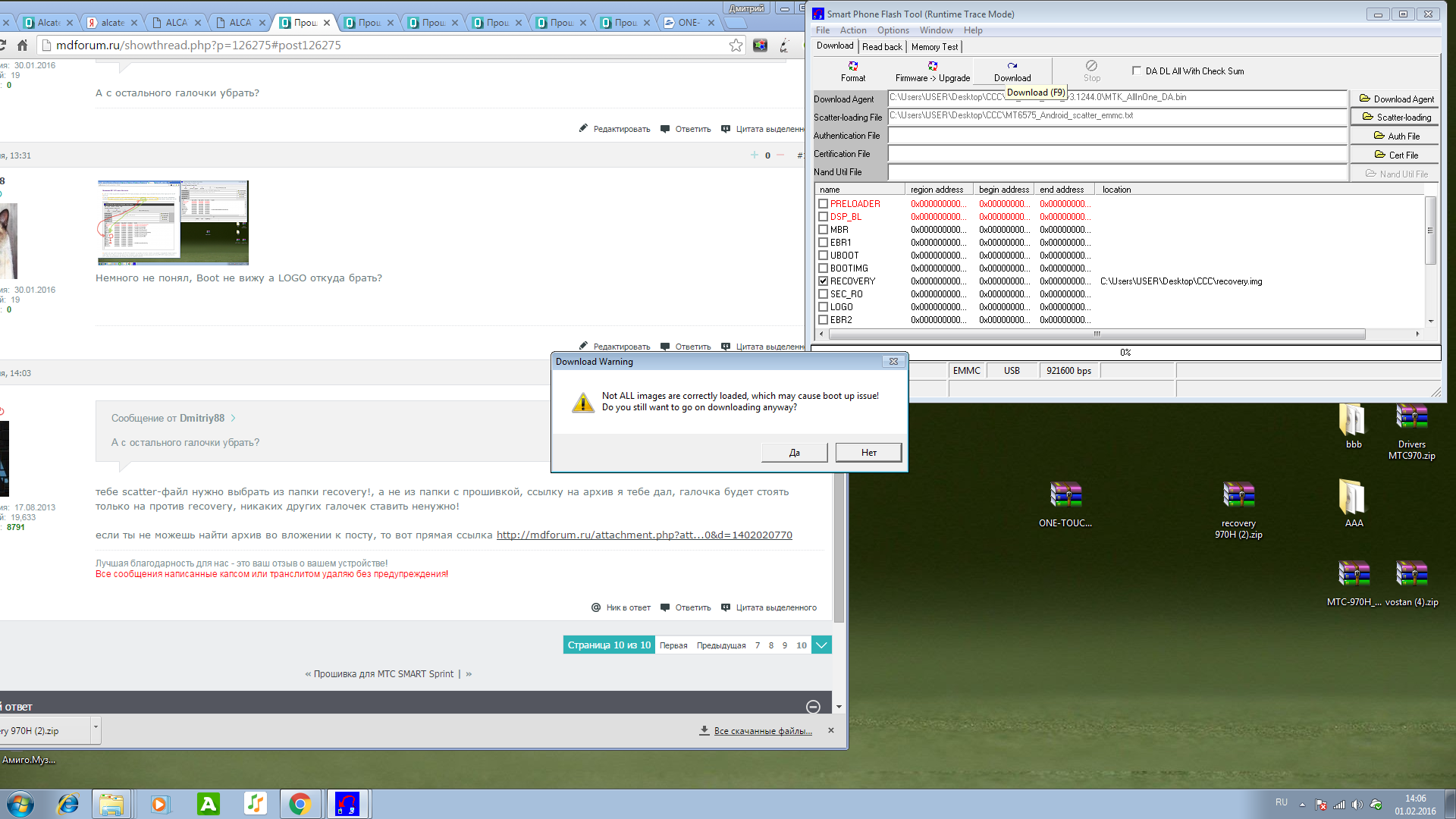Uncheck the RECOVERY partition checkbox
The image size is (1456, 819).
point(823,281)
